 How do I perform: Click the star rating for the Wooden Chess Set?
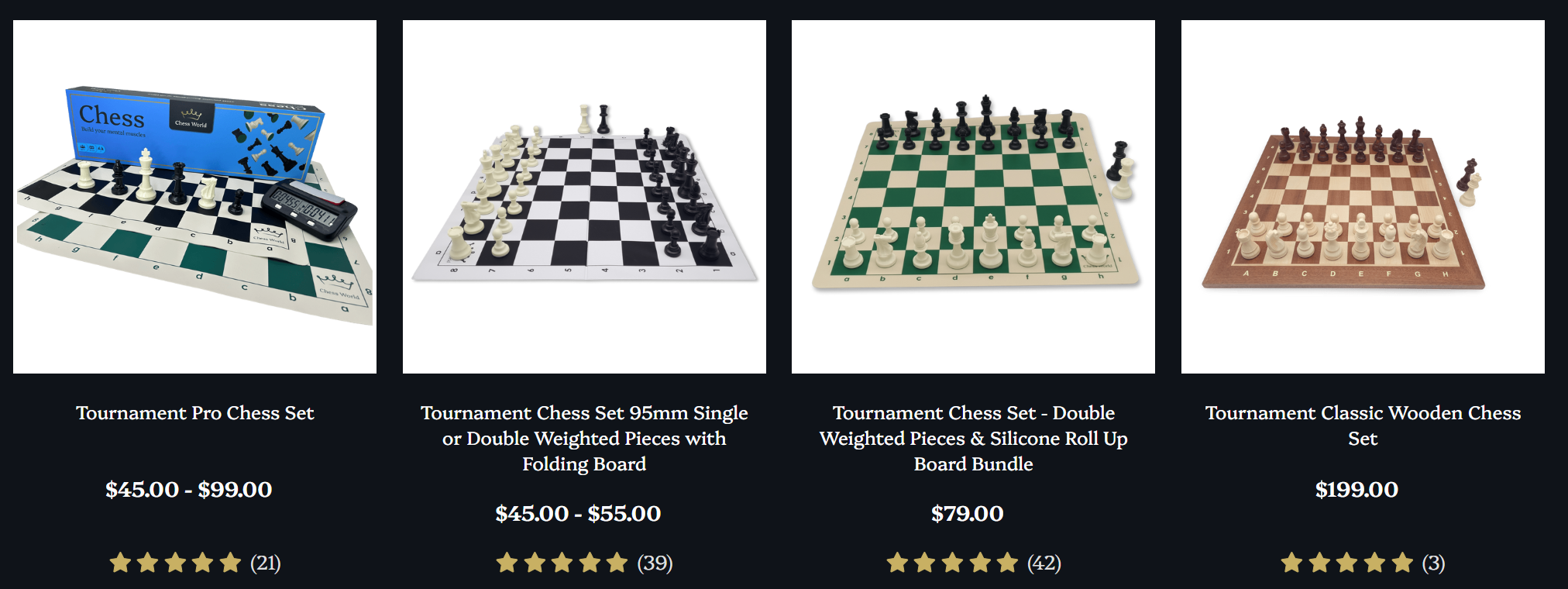pyautogui.click(x=1346, y=563)
